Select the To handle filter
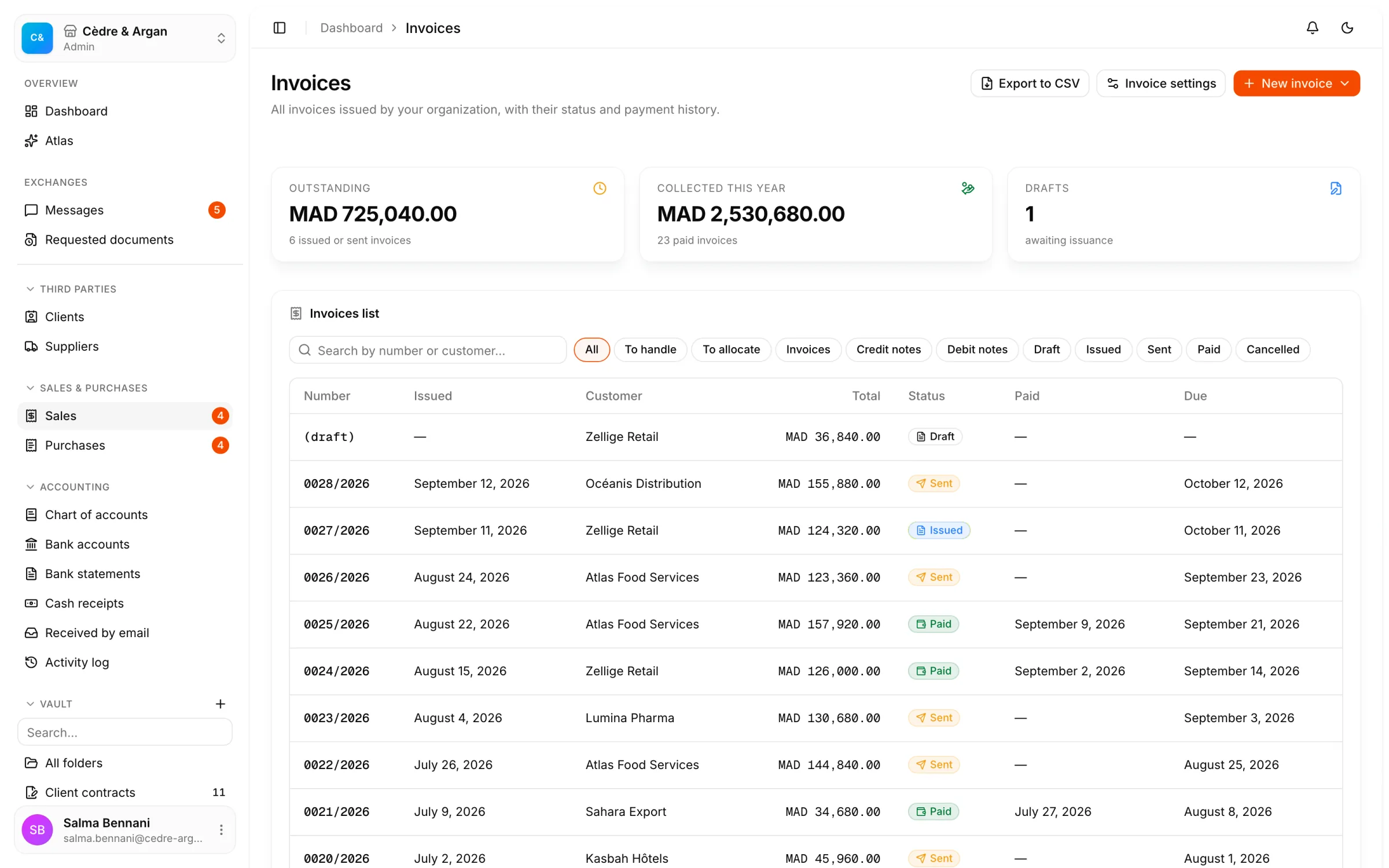The image size is (1389, 868). pyautogui.click(x=650, y=350)
